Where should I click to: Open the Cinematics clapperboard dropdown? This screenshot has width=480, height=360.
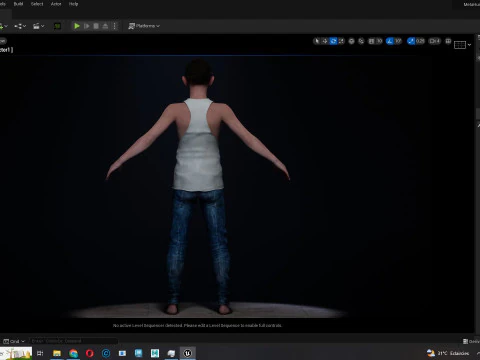pos(39,26)
